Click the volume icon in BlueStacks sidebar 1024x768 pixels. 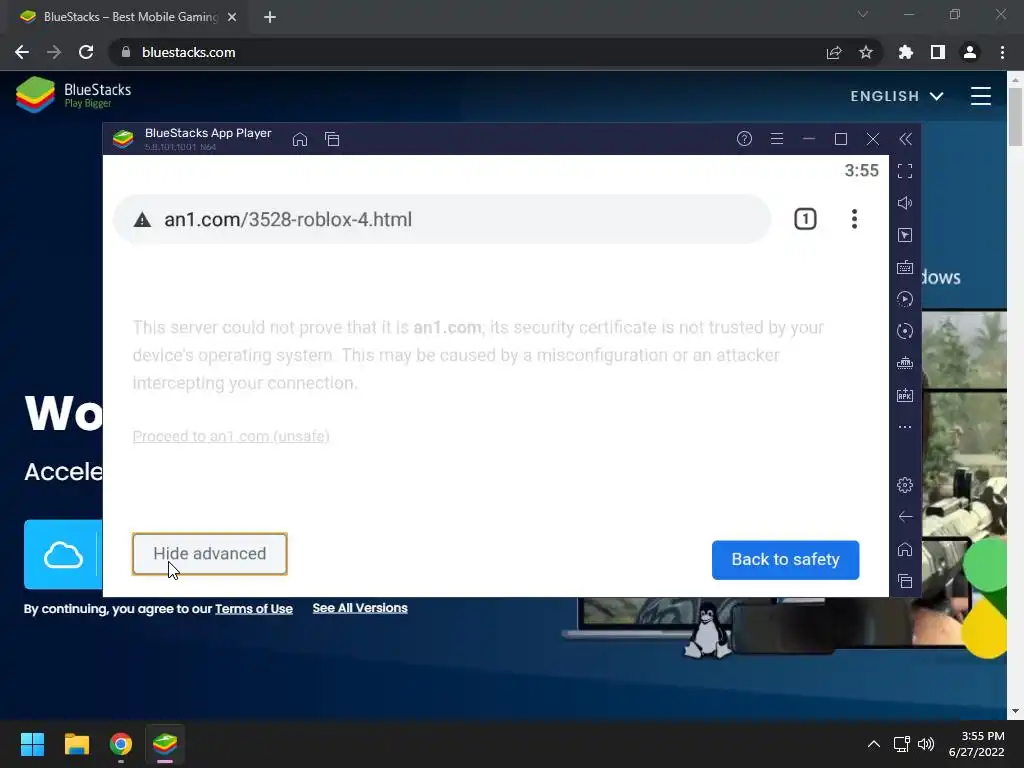pos(904,203)
